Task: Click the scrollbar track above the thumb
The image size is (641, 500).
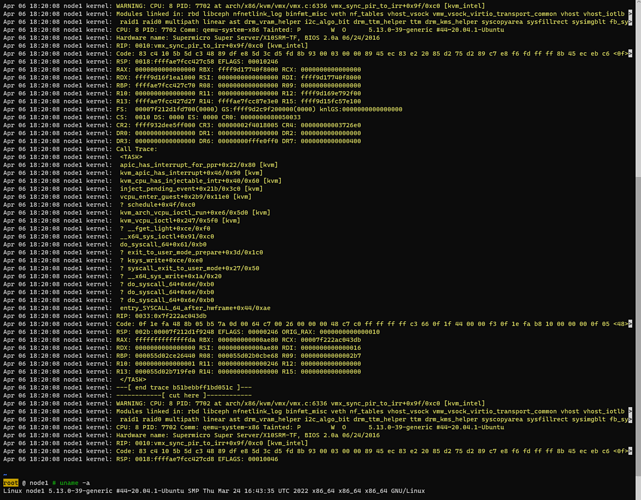Action: (638, 91)
